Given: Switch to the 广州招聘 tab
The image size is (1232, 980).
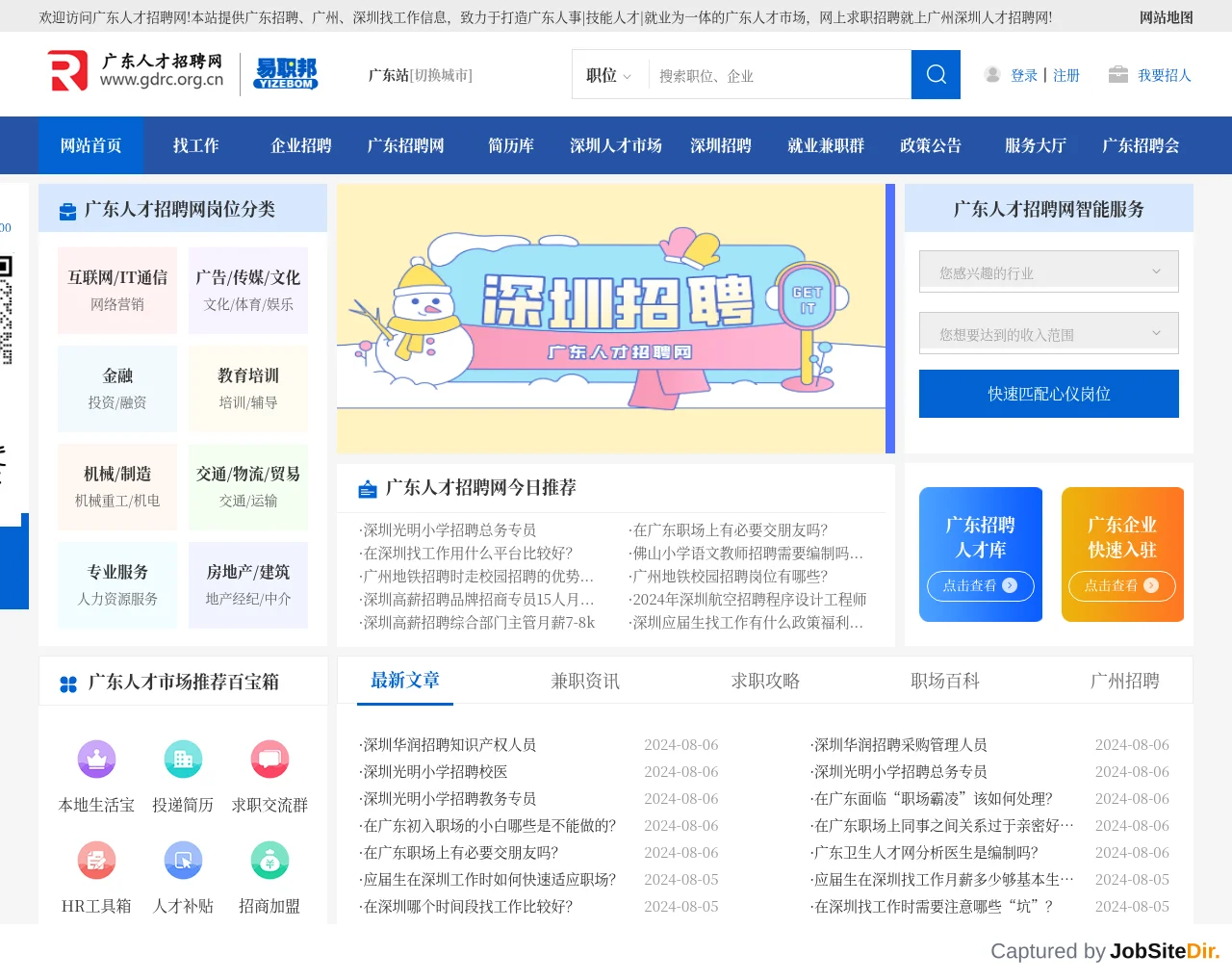Looking at the screenshot, I should click(x=1125, y=682).
